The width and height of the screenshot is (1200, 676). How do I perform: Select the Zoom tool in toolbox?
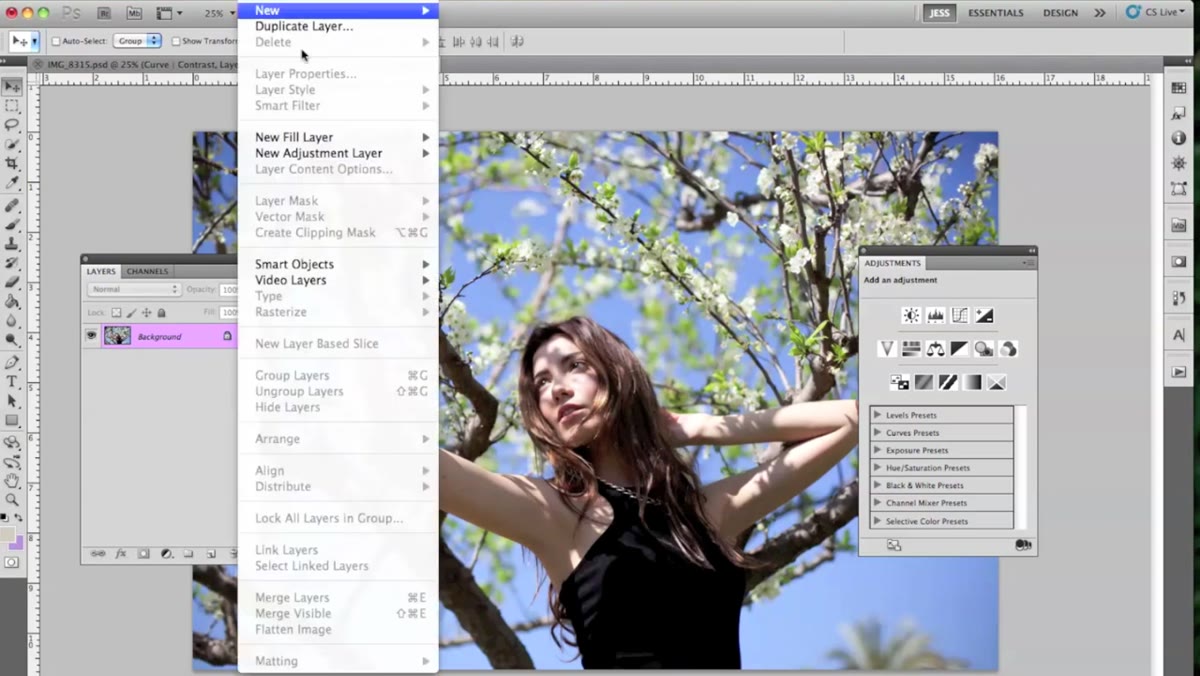pyautogui.click(x=12, y=499)
